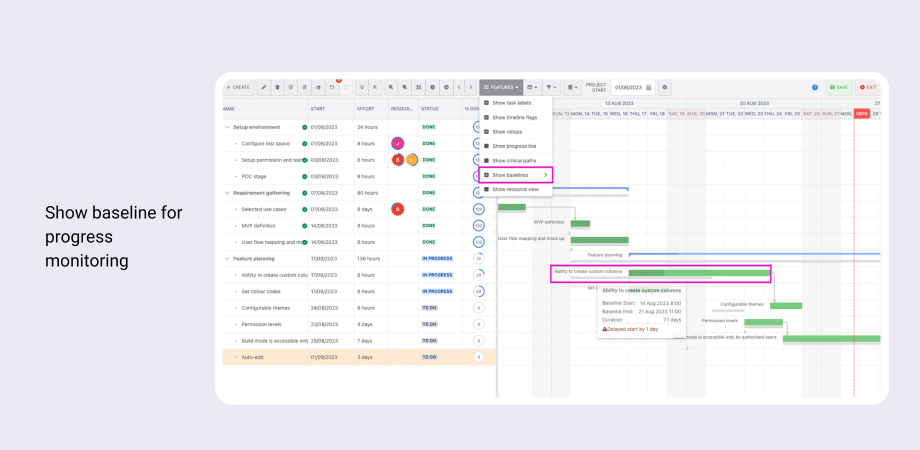Click the previous period left chevron
920x450 pixels.
459,87
